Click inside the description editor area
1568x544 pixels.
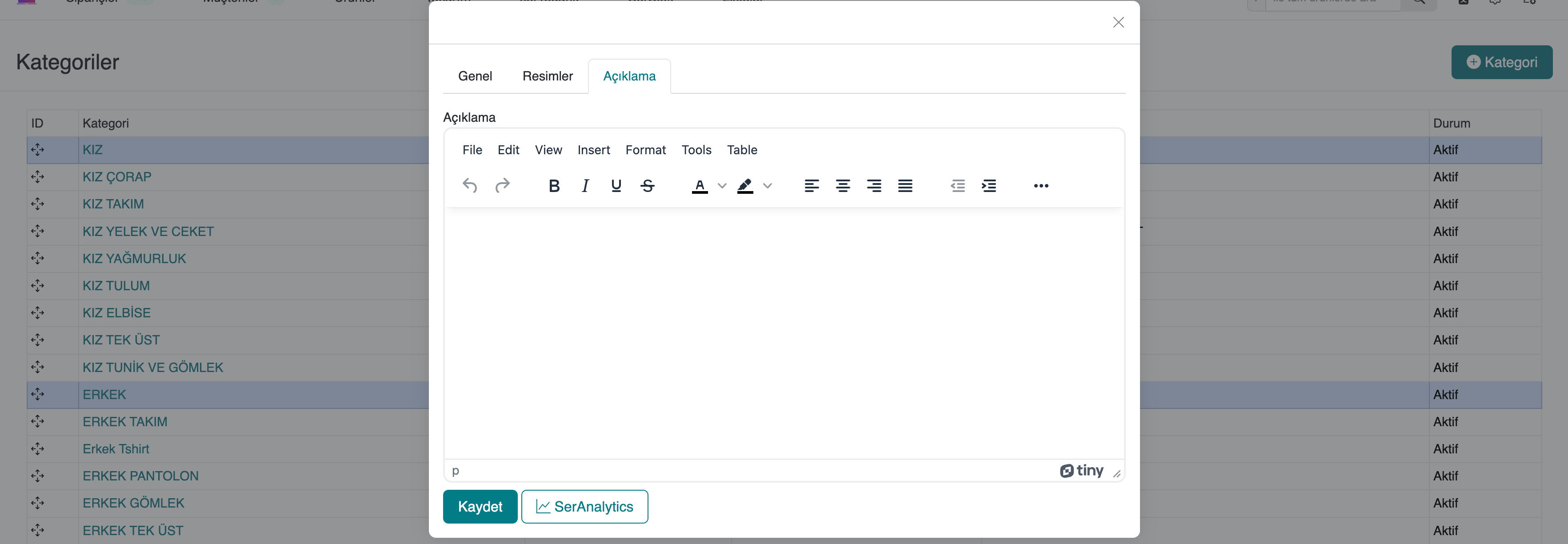pos(784,332)
